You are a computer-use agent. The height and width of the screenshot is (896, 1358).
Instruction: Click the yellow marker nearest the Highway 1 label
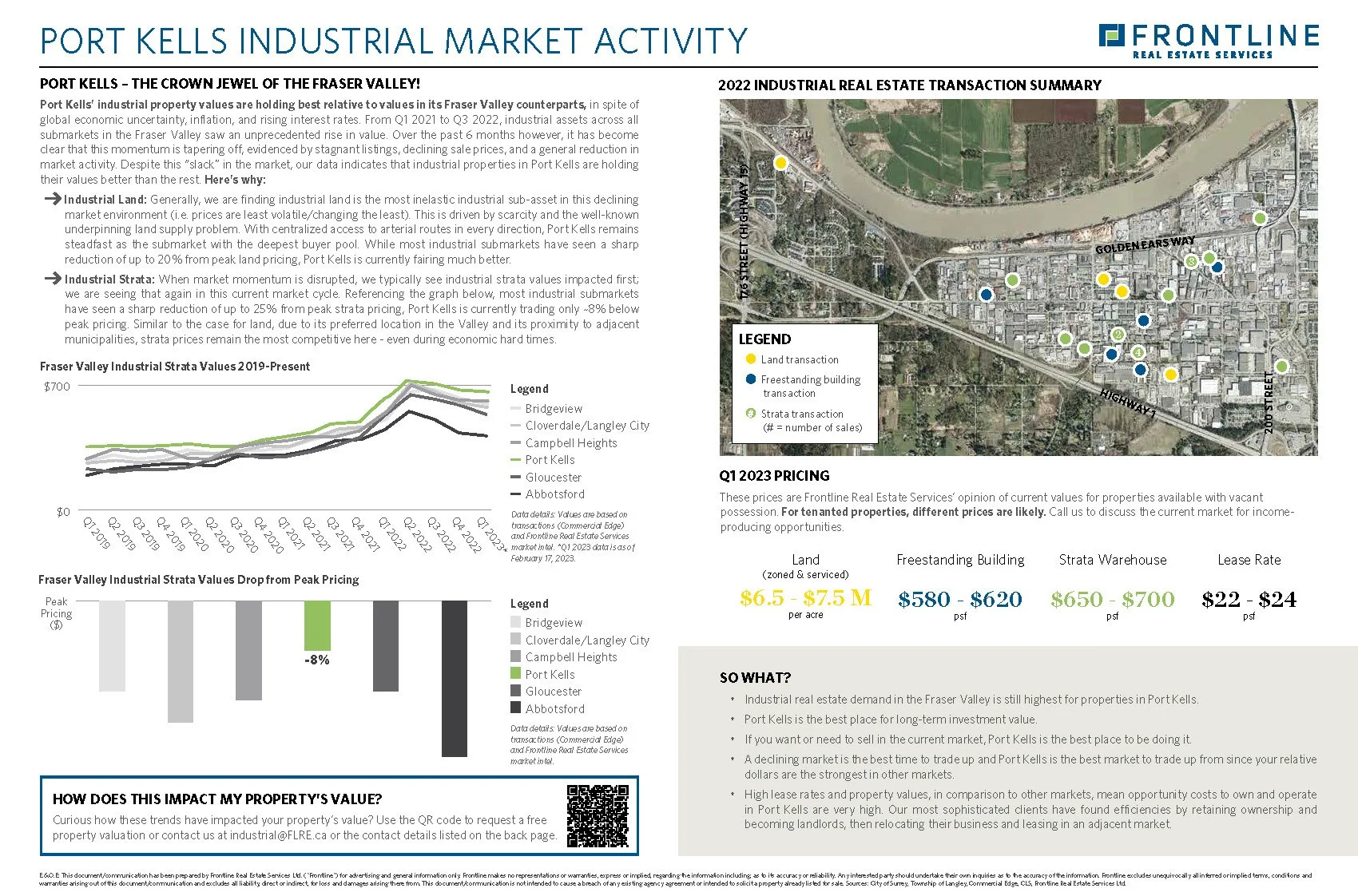click(1170, 375)
